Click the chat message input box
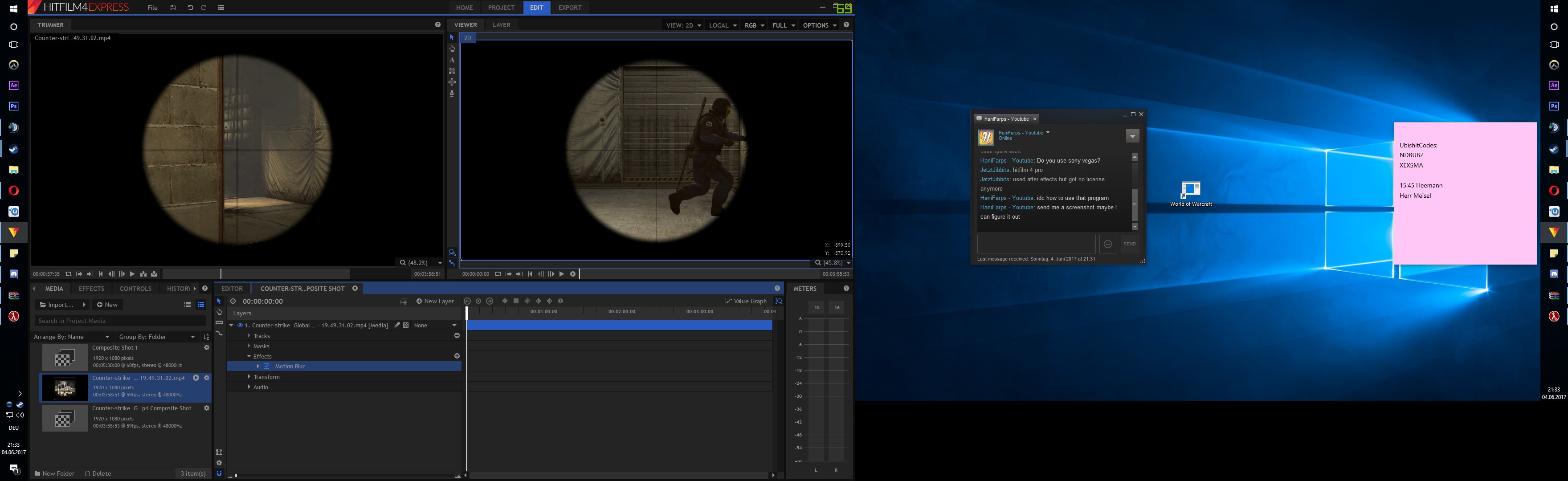This screenshot has height=481, width=1568. [x=1036, y=244]
